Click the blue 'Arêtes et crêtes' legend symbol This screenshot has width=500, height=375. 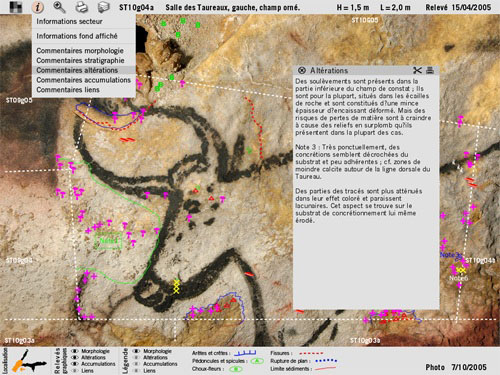[245, 353]
